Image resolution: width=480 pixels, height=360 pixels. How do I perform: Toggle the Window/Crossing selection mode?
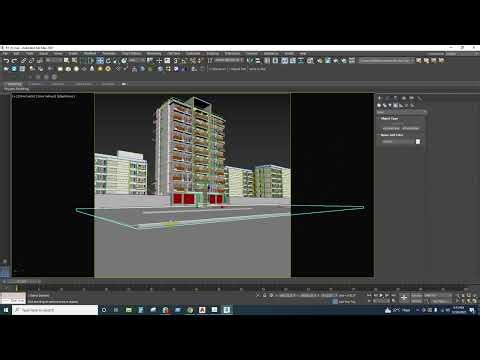click(x=91, y=61)
